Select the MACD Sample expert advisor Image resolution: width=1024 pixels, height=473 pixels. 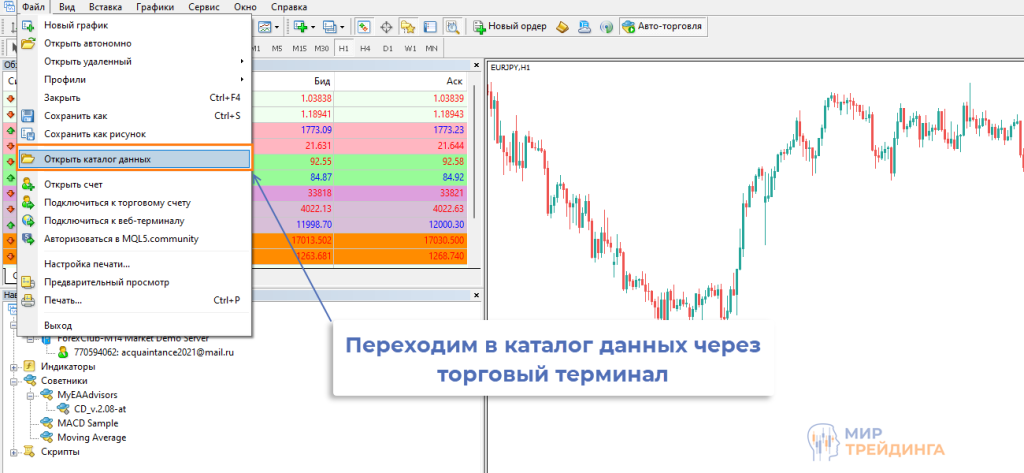pos(88,423)
